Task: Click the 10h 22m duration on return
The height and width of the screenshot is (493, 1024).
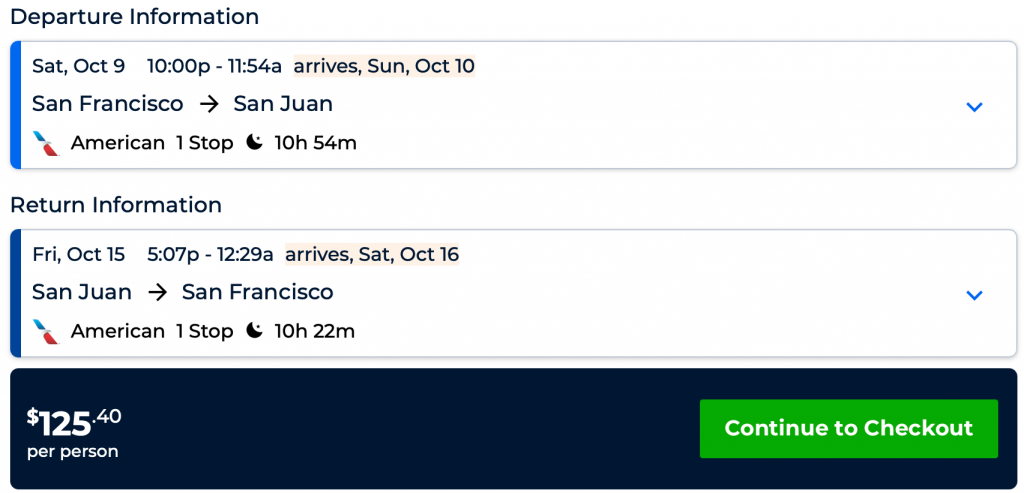Action: [314, 331]
